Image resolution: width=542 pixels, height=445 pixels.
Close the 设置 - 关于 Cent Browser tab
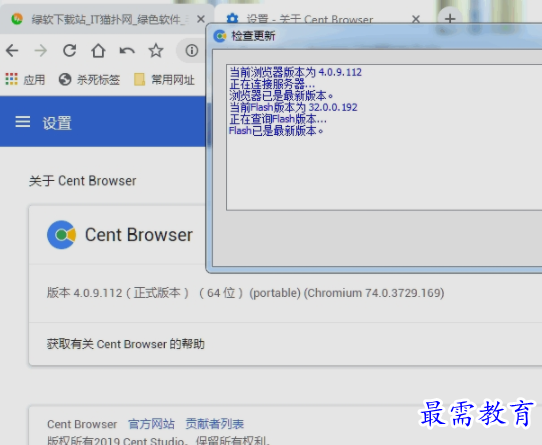[x=416, y=19]
